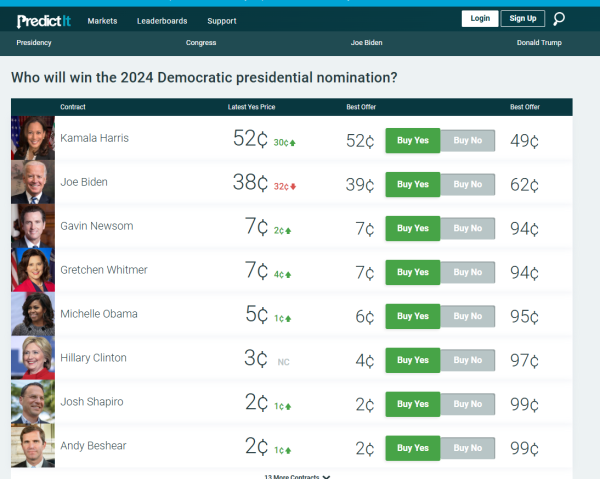Open the Leaderboards menu
600x479 pixels.
pos(162,21)
